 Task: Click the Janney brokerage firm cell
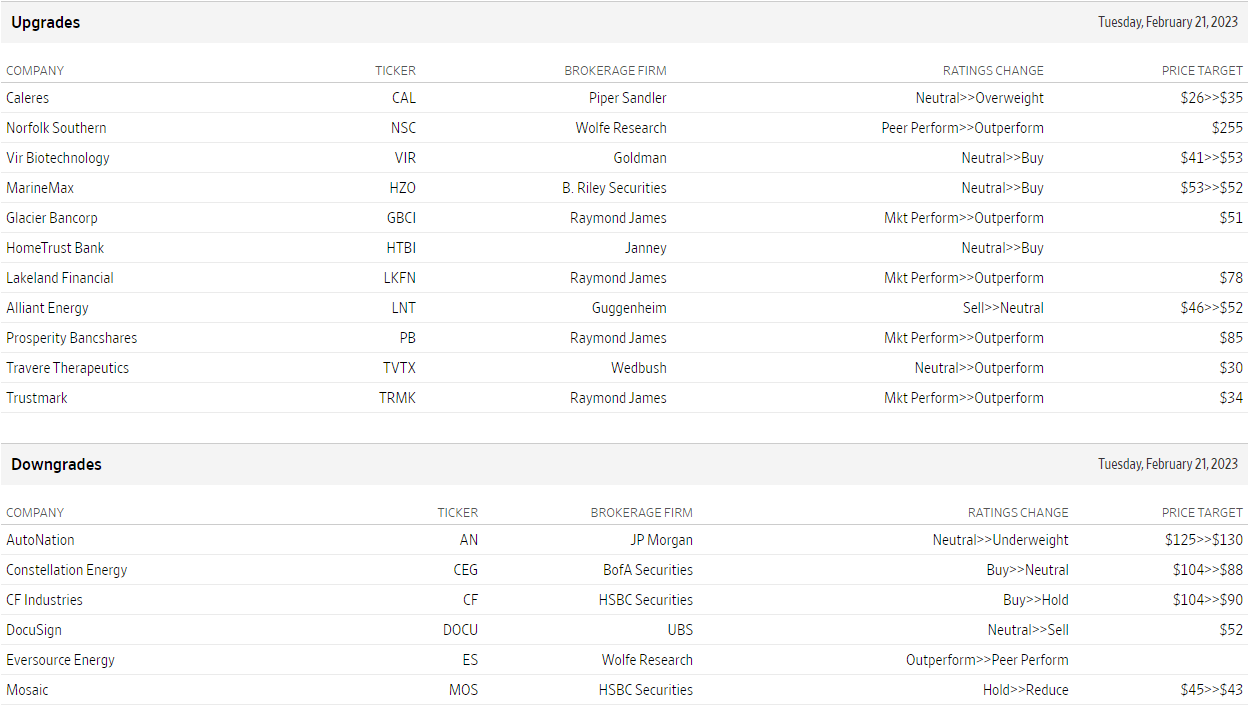click(644, 248)
